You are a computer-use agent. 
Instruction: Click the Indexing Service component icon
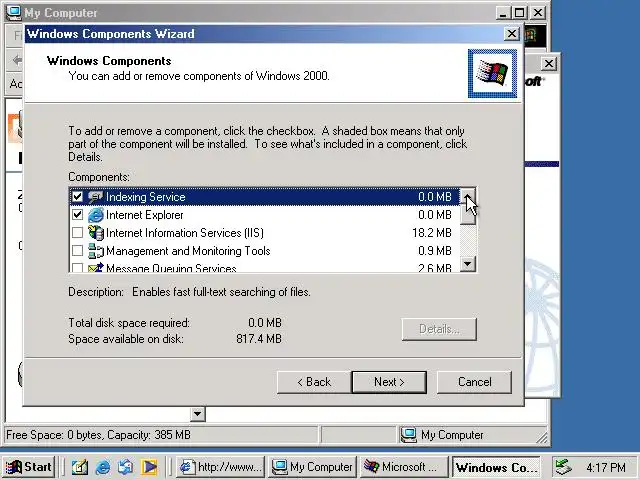click(x=96, y=197)
